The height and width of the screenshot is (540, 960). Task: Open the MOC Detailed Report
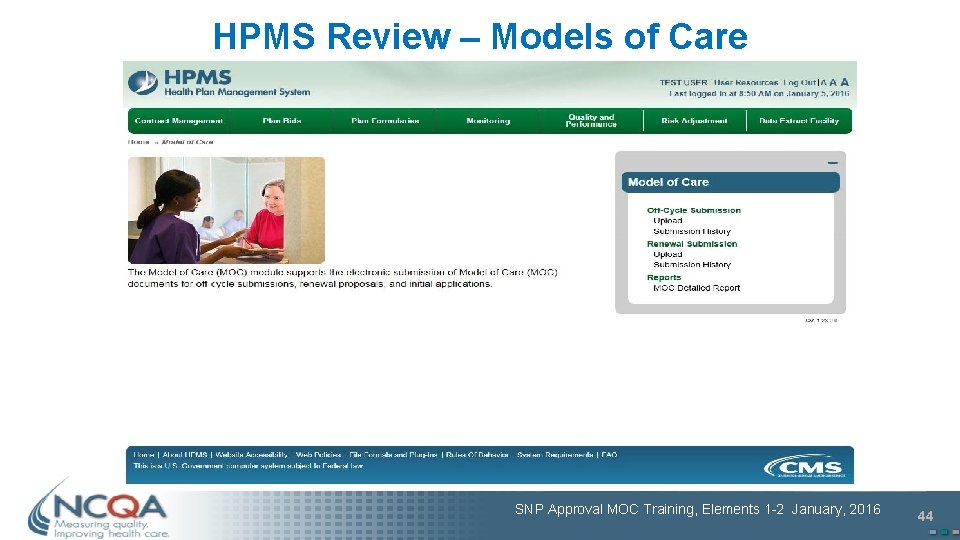[697, 288]
